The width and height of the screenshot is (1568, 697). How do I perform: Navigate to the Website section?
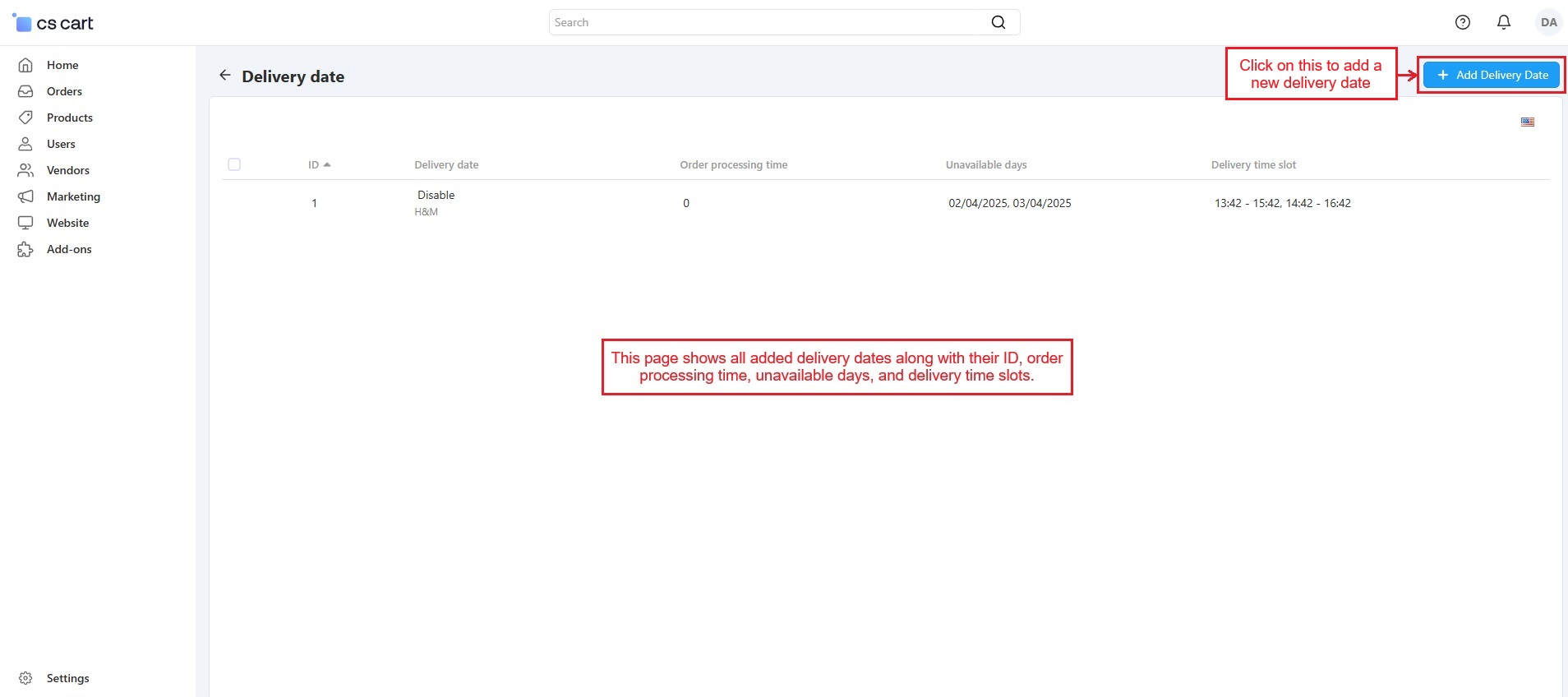click(67, 223)
